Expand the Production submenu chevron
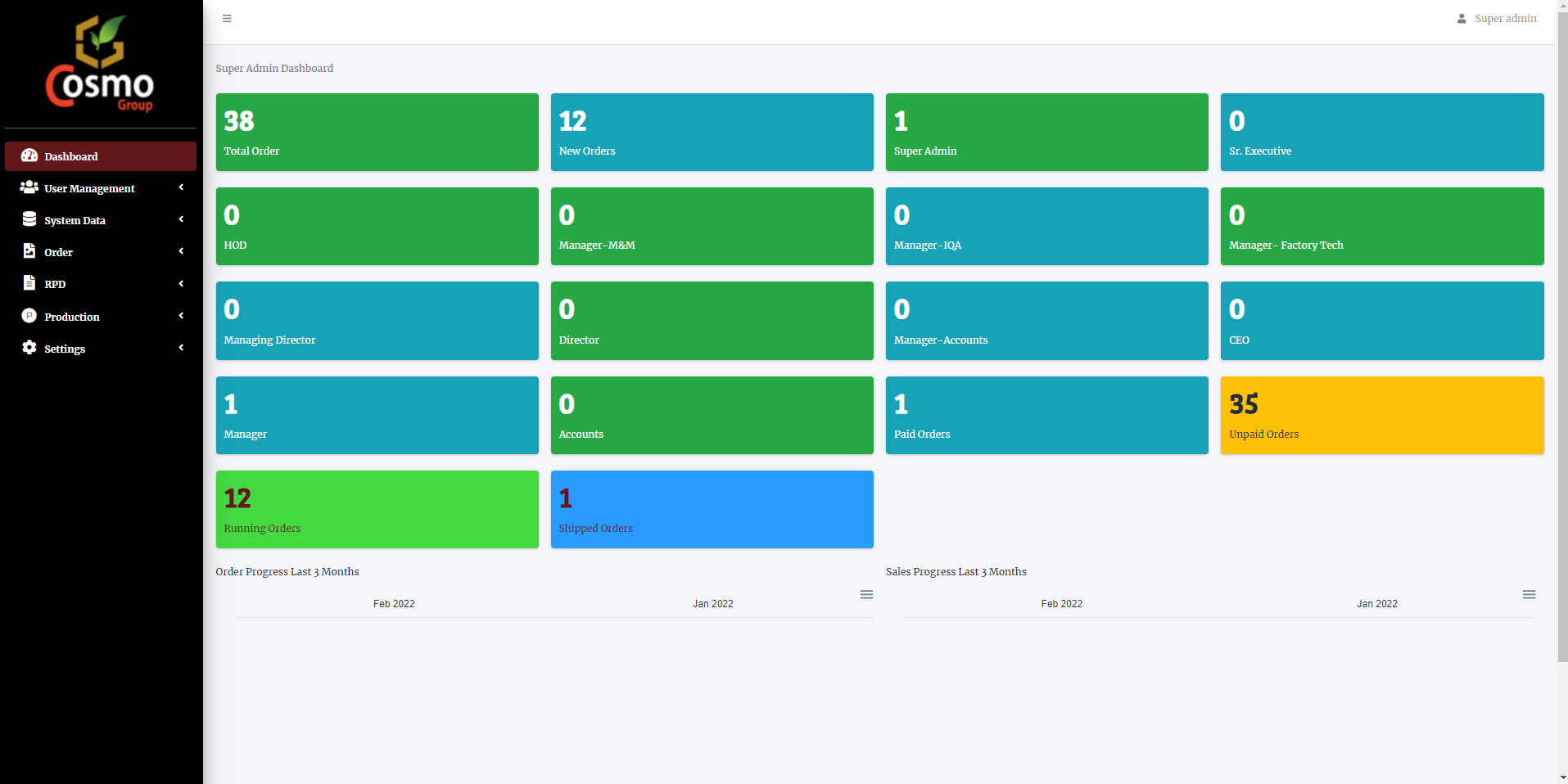1568x784 pixels. tap(181, 316)
